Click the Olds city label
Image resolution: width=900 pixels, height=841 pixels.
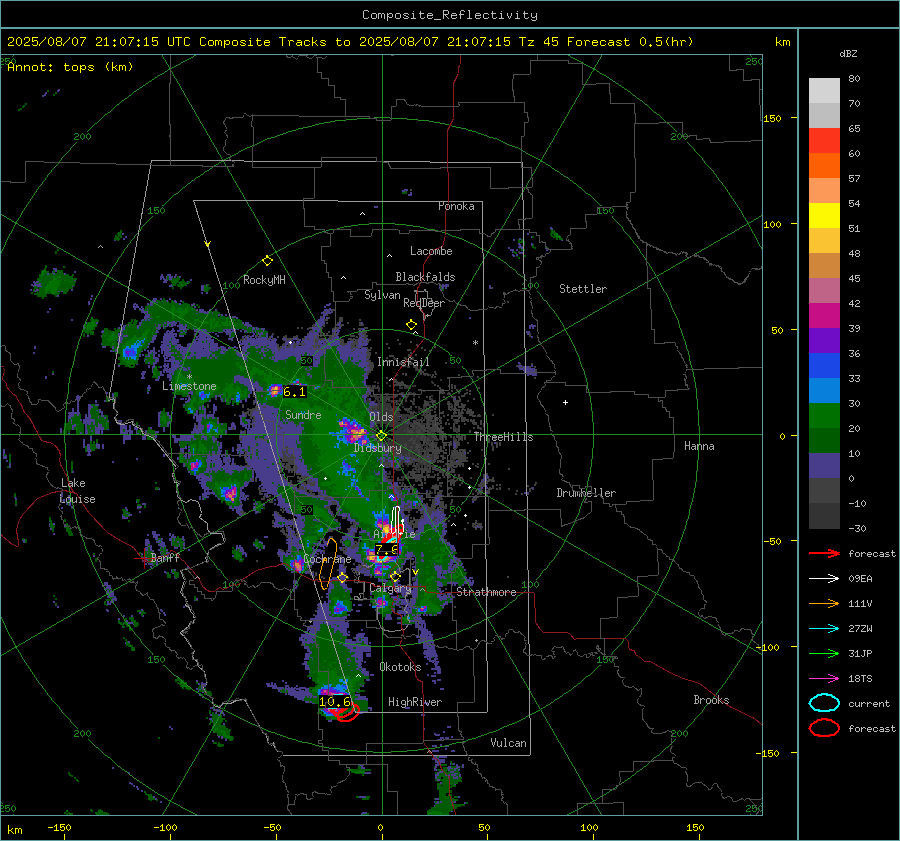pyautogui.click(x=381, y=417)
